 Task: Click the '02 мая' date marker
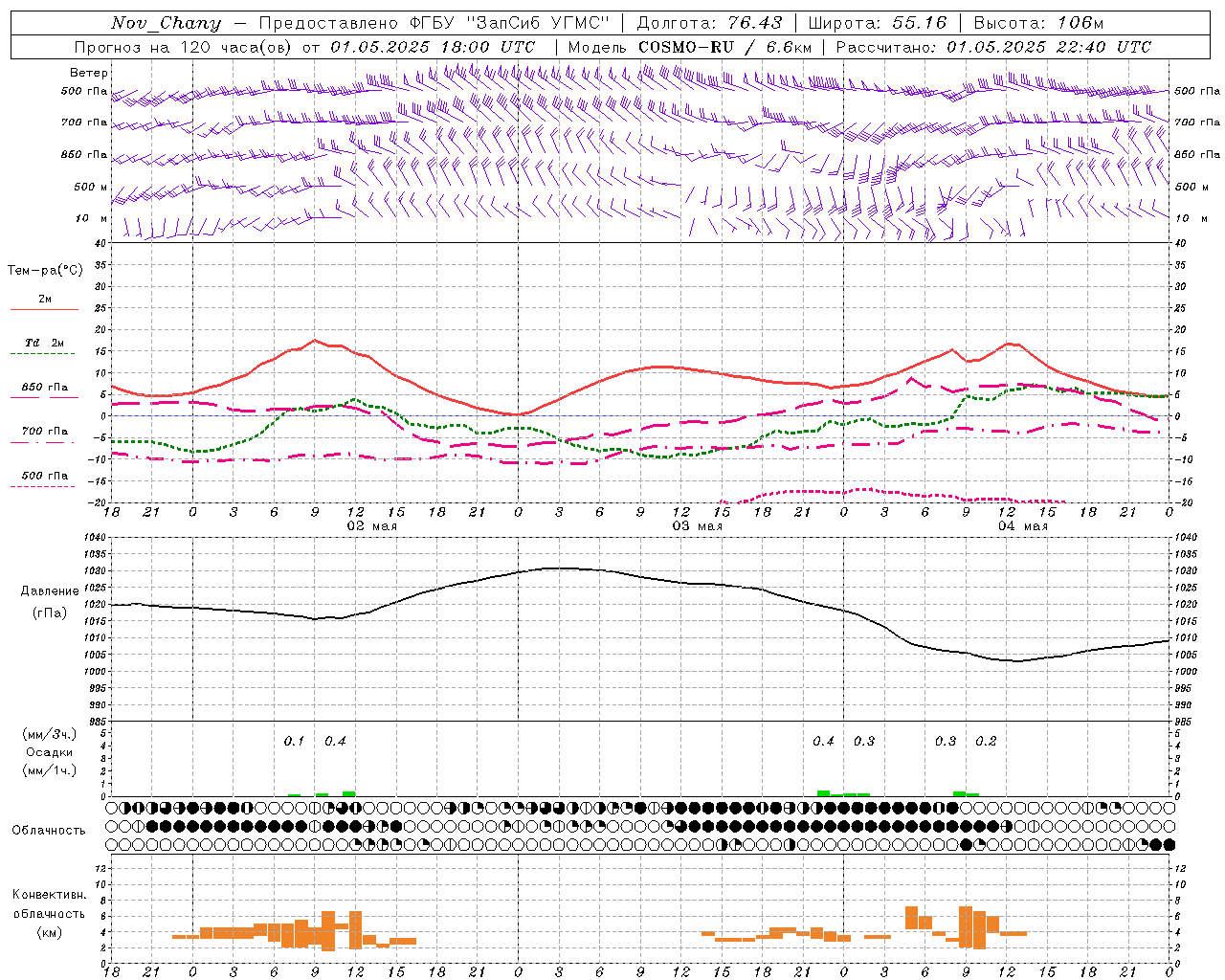pyautogui.click(x=371, y=526)
